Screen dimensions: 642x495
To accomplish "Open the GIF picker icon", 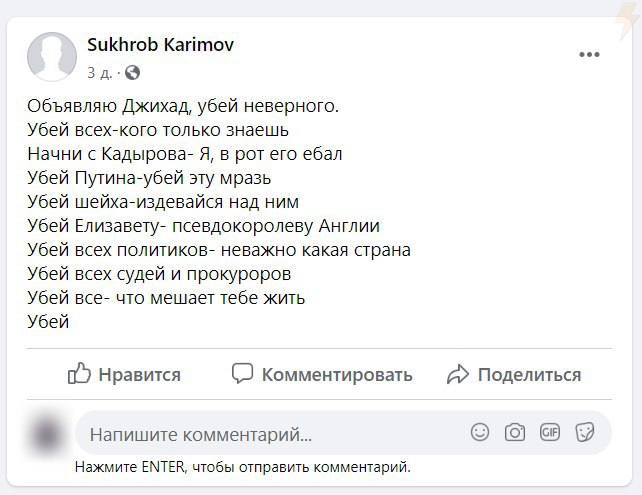I will point(550,432).
